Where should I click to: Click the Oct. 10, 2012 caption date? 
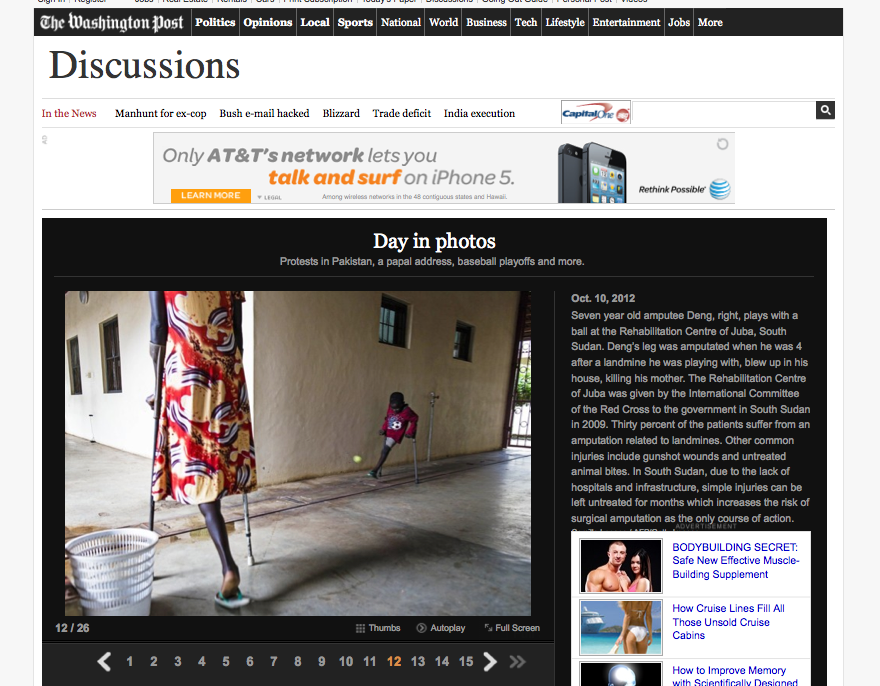click(x=603, y=299)
